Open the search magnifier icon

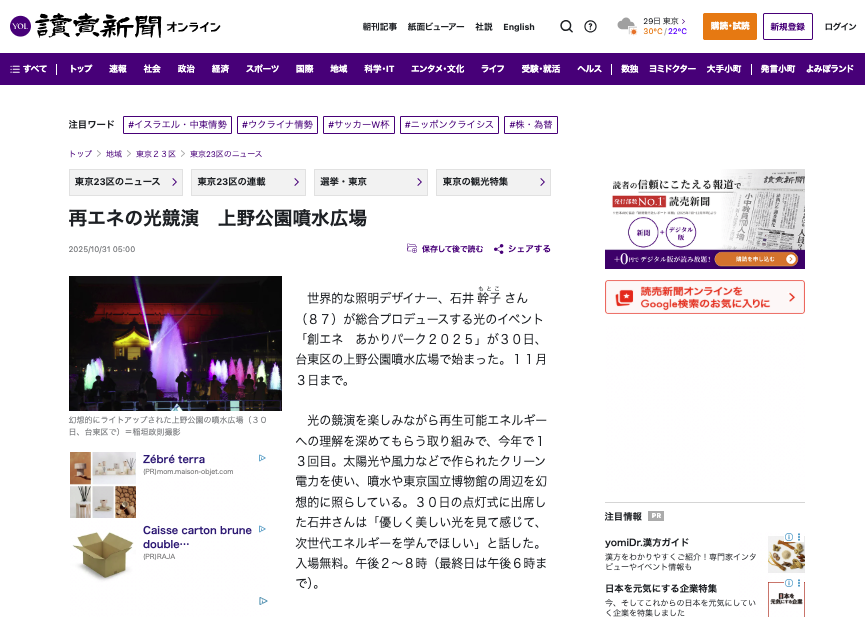coord(566,26)
